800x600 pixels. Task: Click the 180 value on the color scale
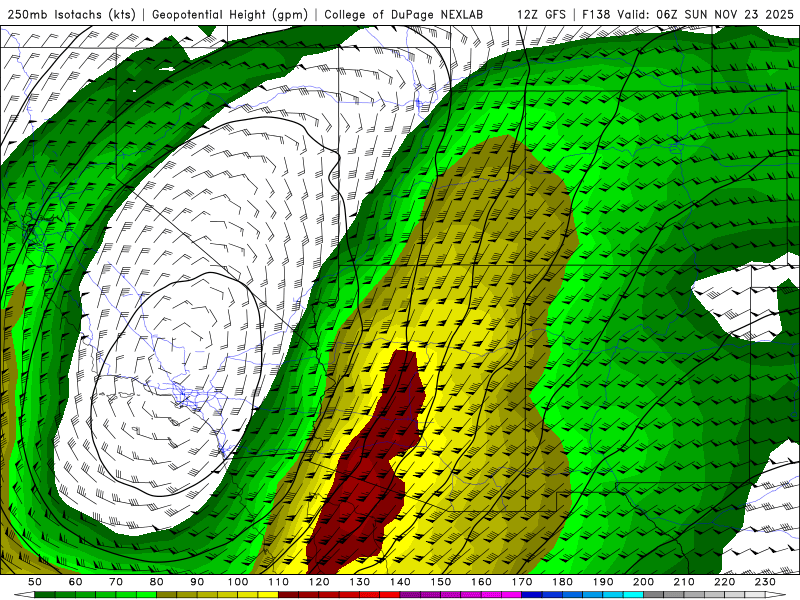[x=562, y=582]
